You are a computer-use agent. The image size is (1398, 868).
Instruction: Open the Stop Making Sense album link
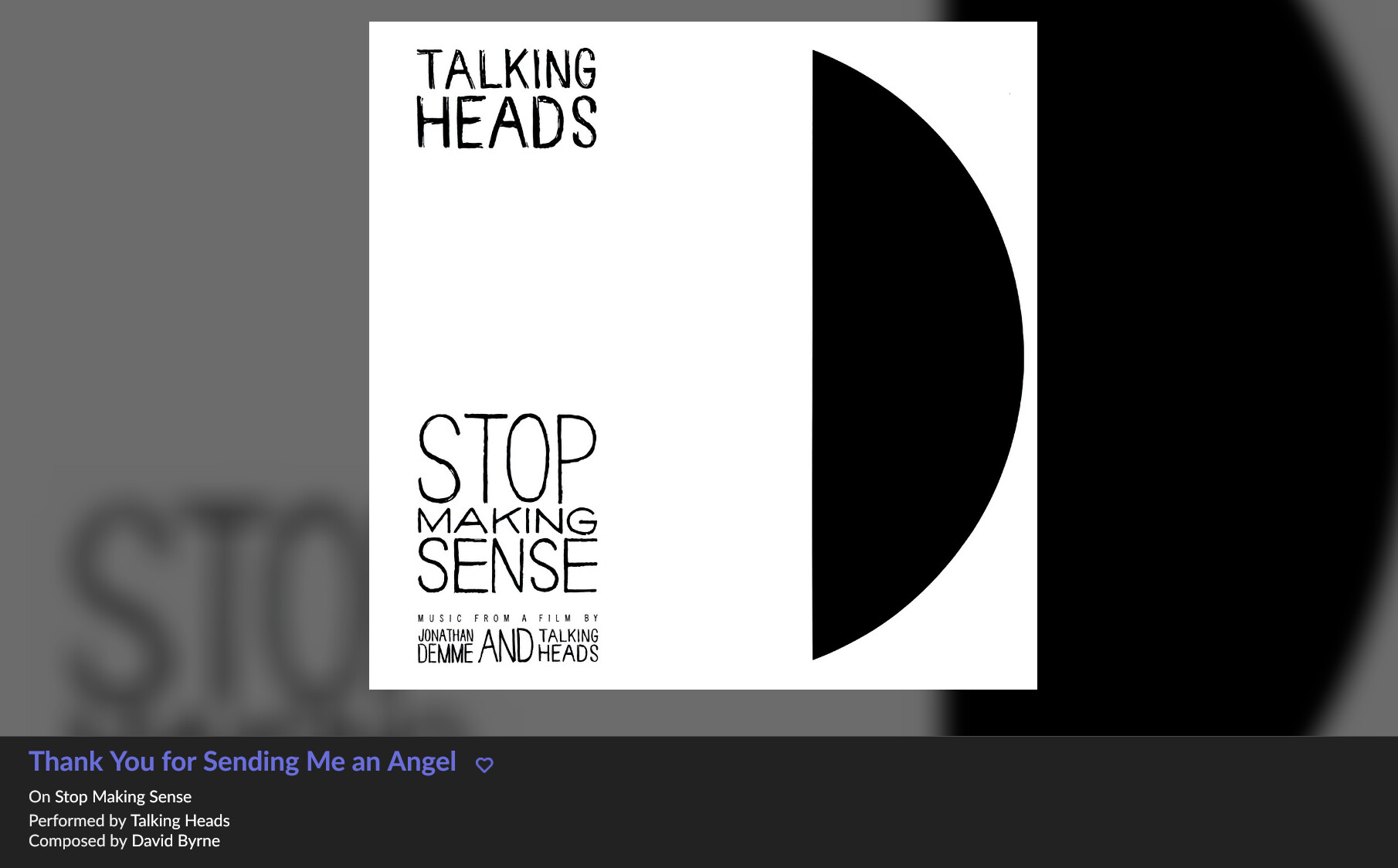click(123, 796)
